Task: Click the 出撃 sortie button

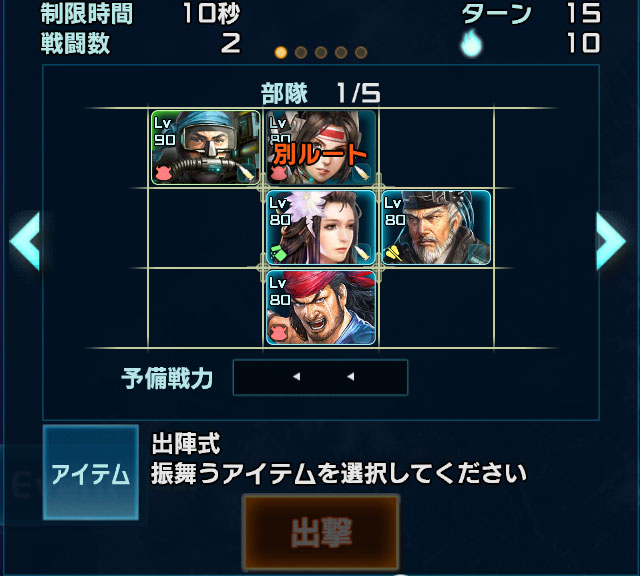Action: coord(321,532)
